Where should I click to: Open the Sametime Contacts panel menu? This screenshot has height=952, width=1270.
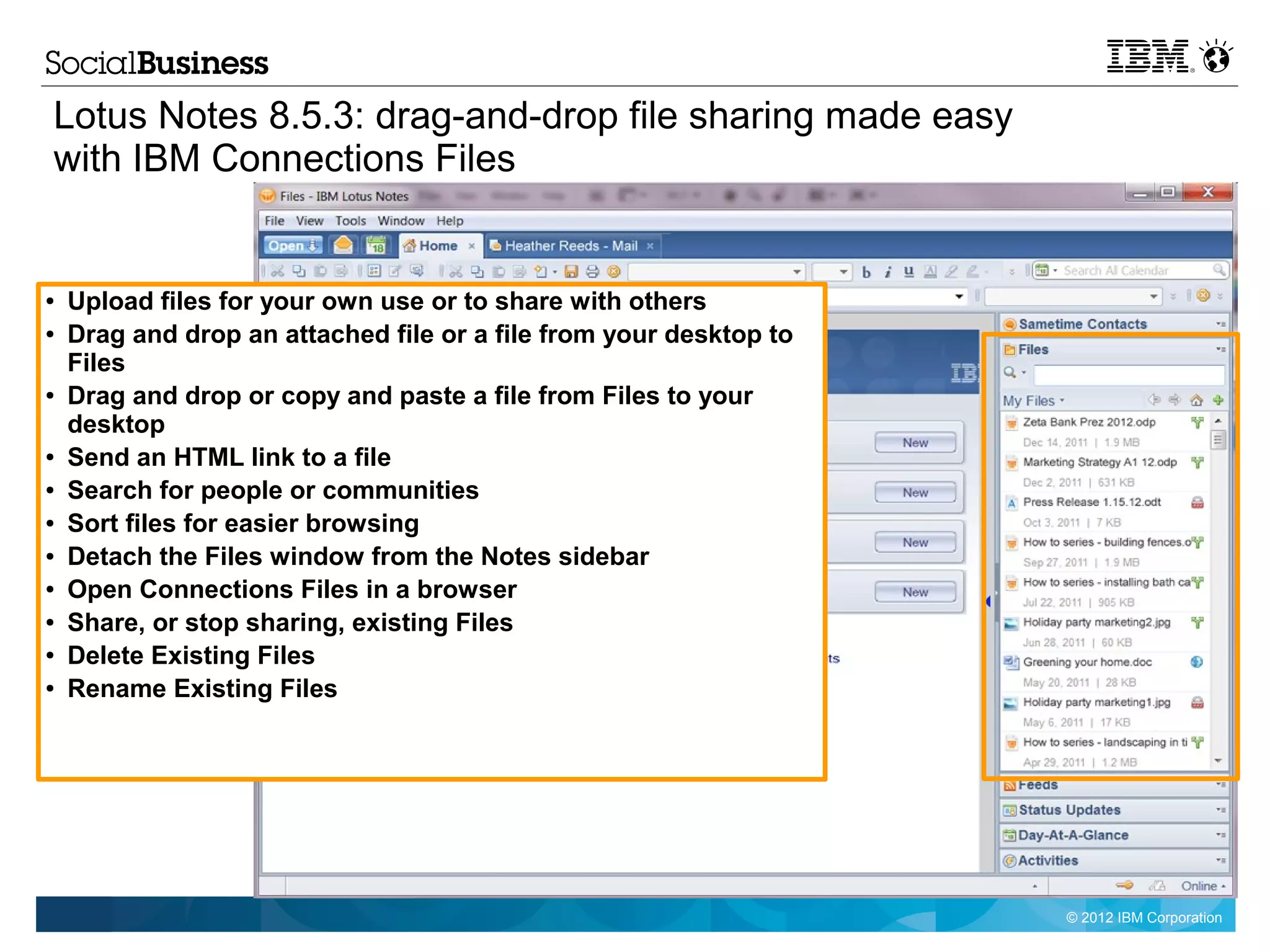(x=1220, y=324)
